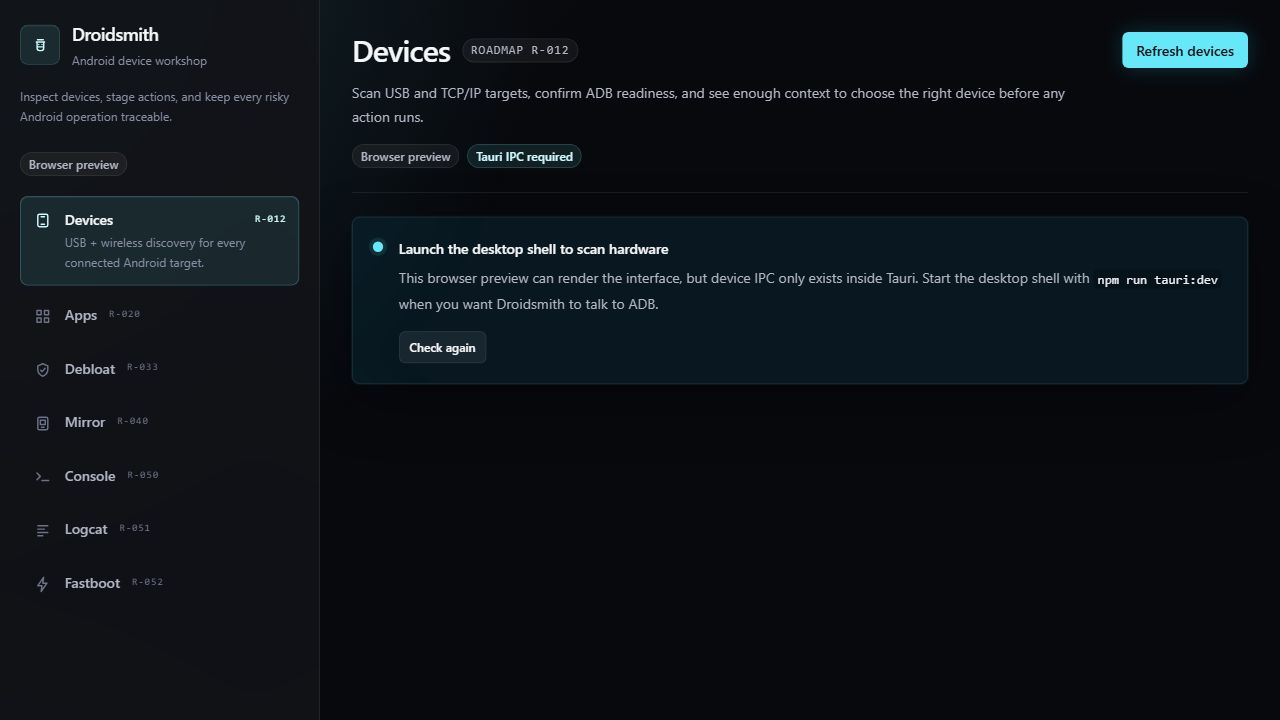Click the npm run tauri:dev code snippet
Screen dimensions: 1280x720
[1158, 280]
